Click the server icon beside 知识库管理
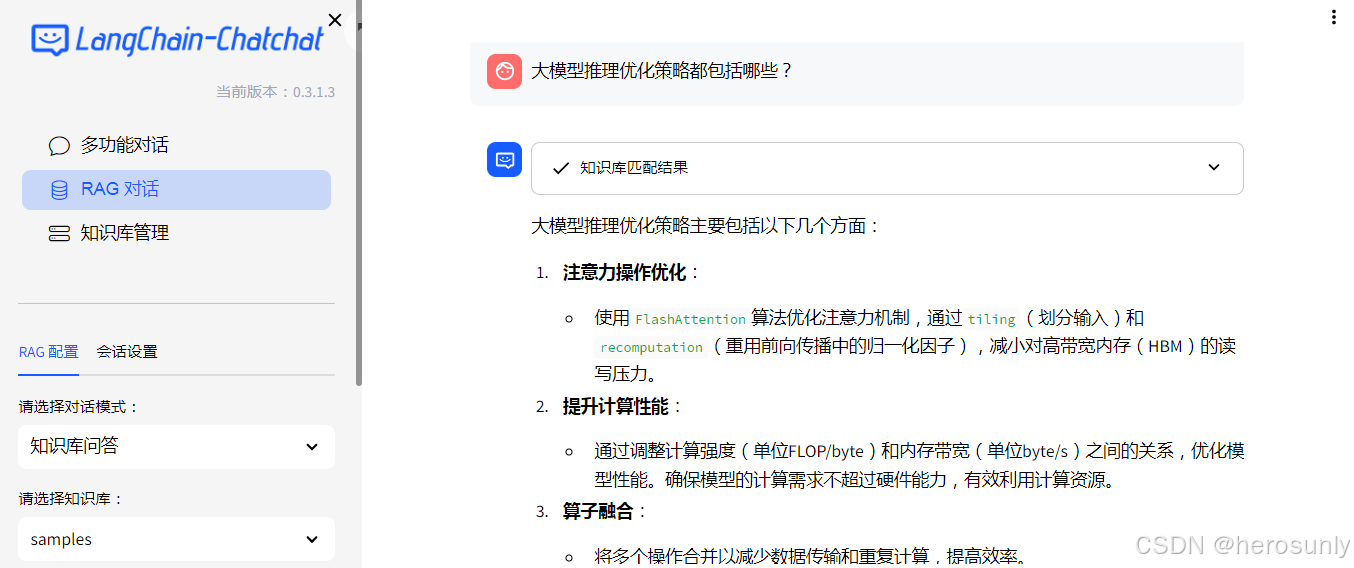This screenshot has width=1354, height=568. pyautogui.click(x=59, y=233)
